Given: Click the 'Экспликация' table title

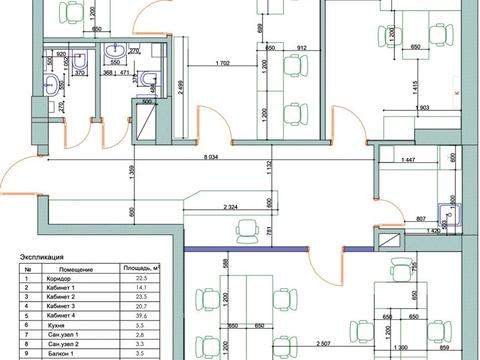Looking at the screenshot, I should click(x=42, y=257).
